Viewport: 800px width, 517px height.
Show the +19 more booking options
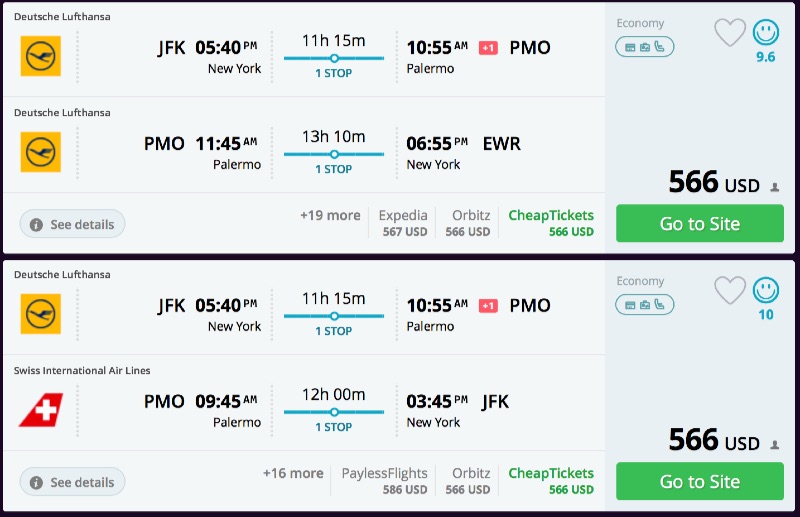click(330, 215)
